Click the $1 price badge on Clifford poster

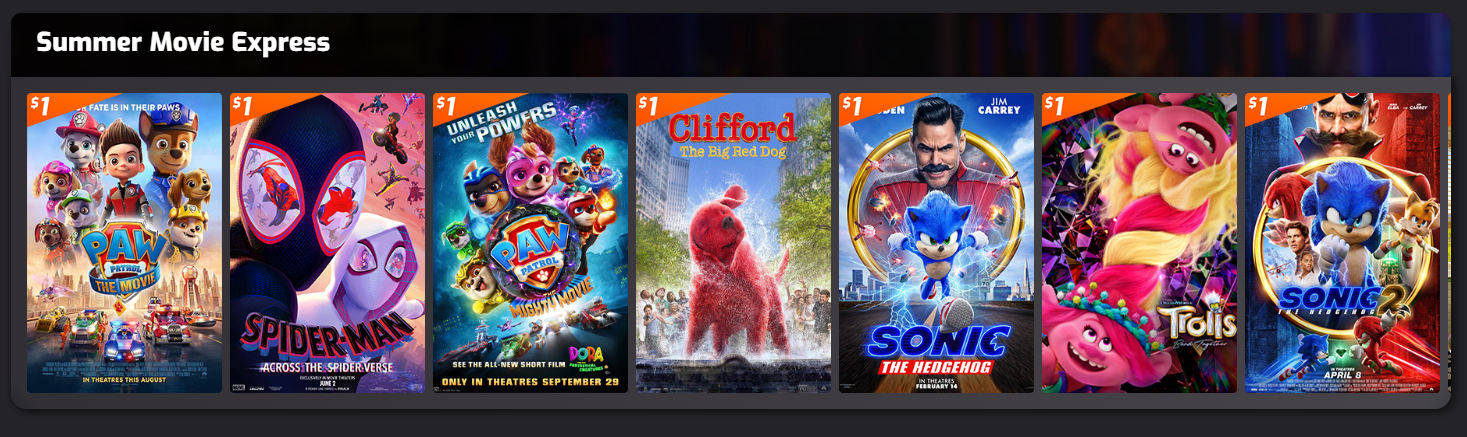(x=649, y=104)
